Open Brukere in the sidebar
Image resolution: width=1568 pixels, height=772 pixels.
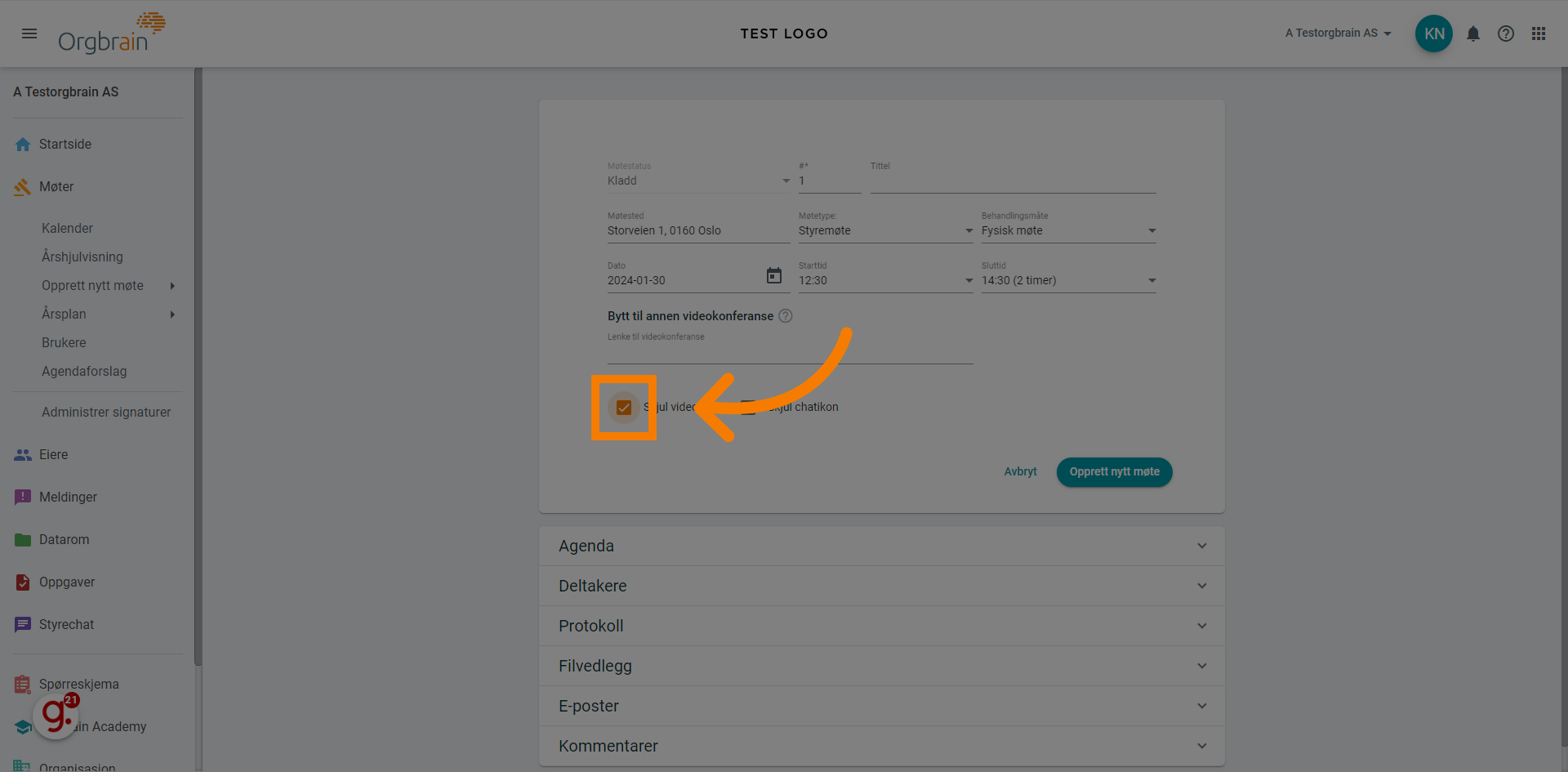click(64, 343)
